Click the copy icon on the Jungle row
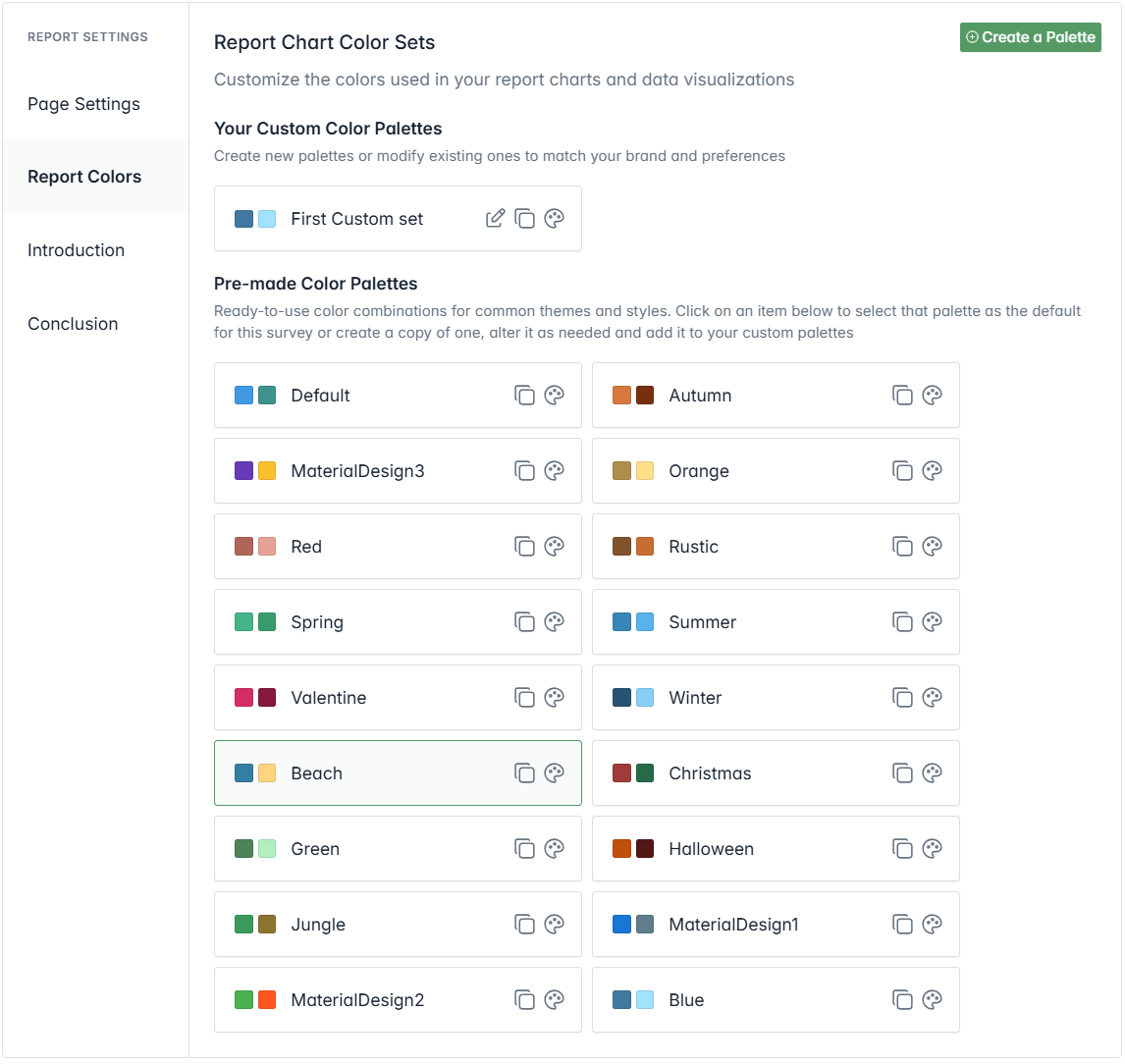The width and height of the screenshot is (1125, 1064). [525, 925]
